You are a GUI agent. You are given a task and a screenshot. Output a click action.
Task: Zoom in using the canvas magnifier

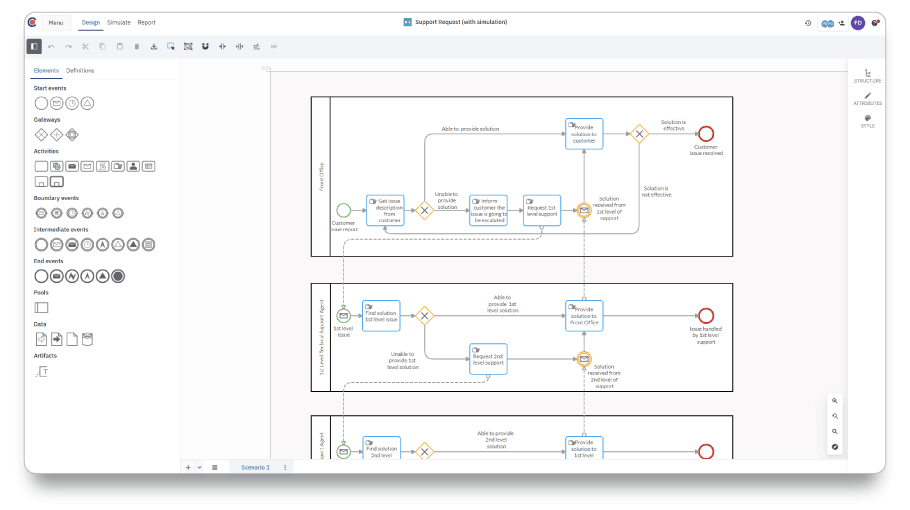click(835, 401)
